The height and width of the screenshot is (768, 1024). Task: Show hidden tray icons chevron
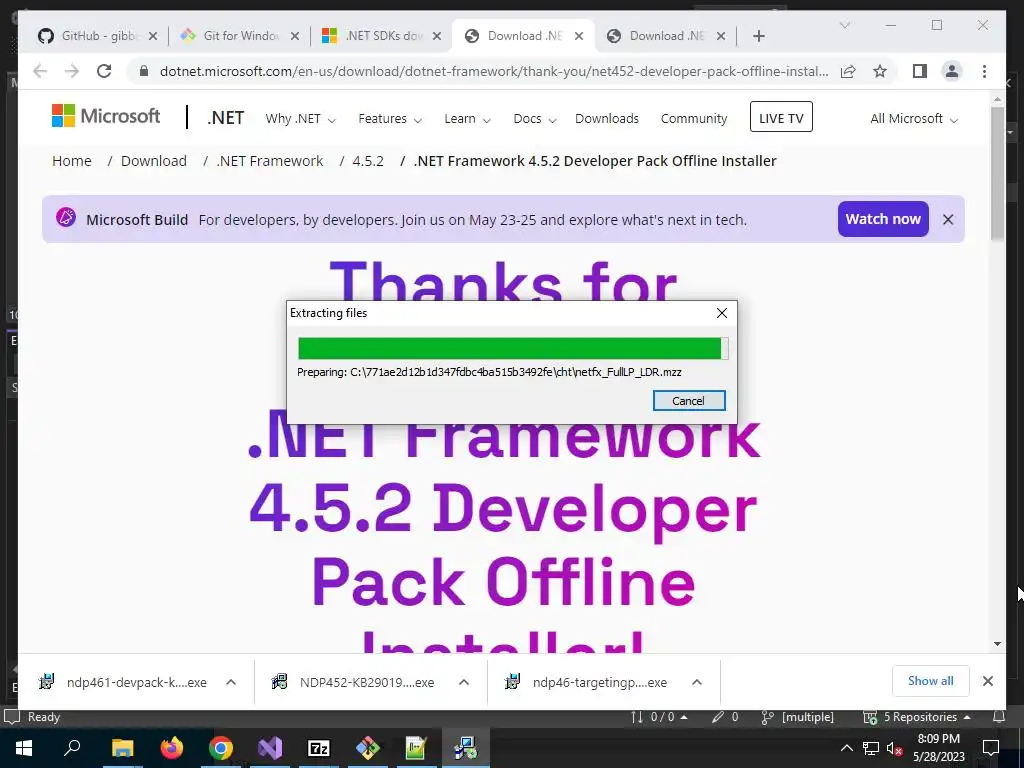click(x=846, y=748)
